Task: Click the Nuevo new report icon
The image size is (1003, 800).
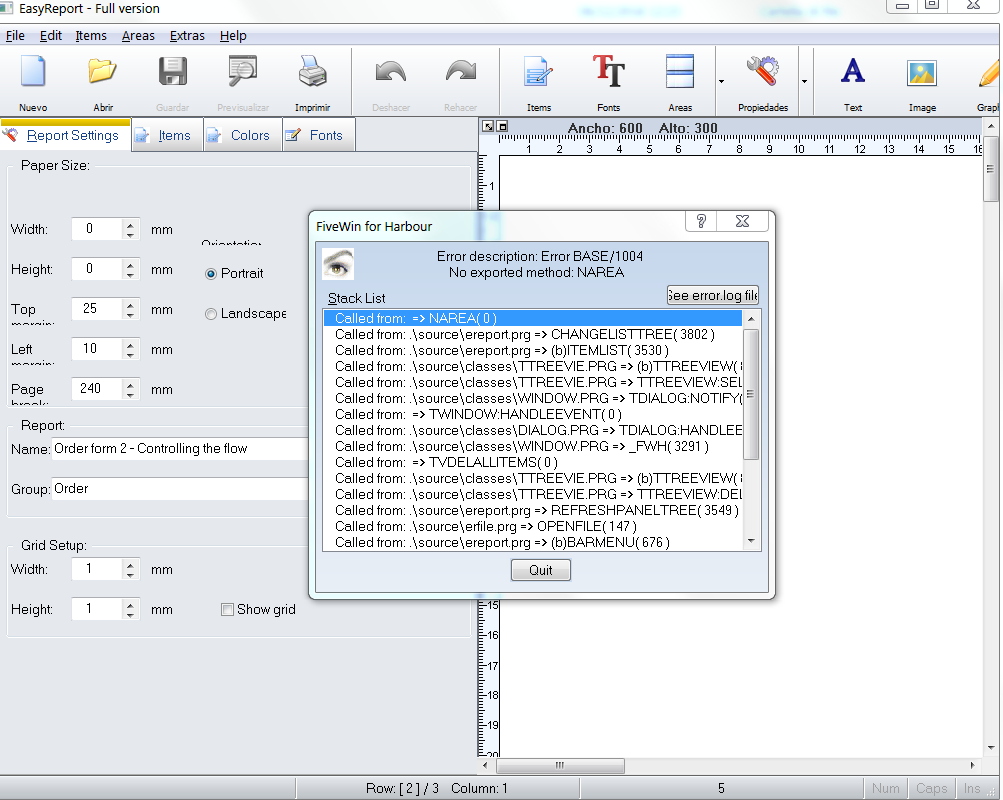Action: [33, 71]
